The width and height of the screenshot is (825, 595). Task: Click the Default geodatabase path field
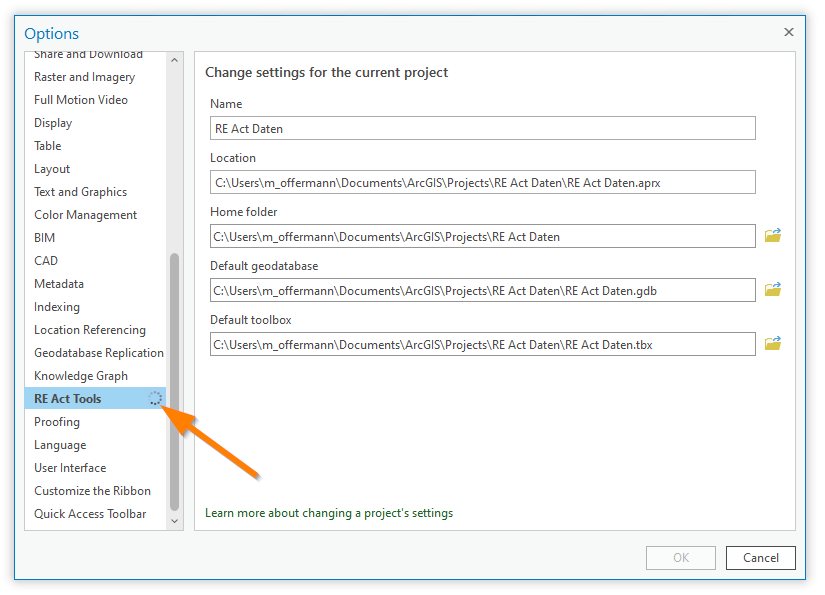click(482, 290)
